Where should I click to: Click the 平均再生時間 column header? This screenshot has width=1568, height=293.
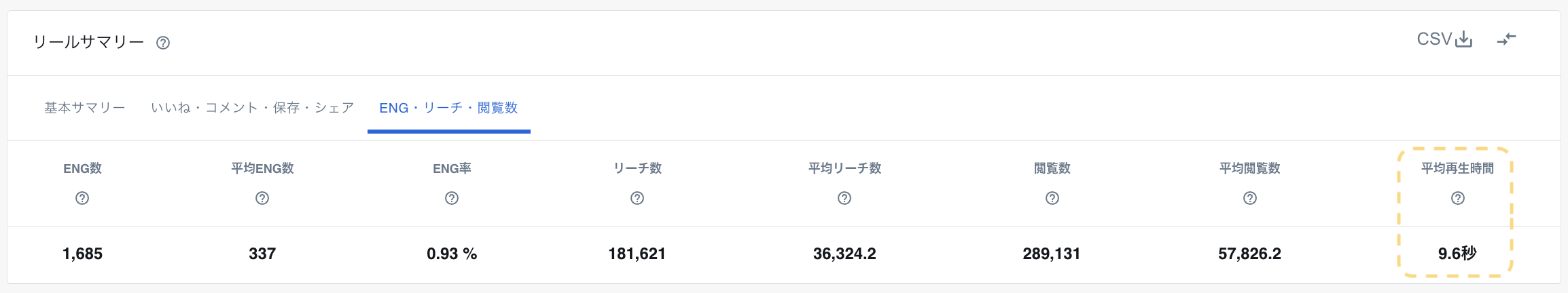(1457, 168)
